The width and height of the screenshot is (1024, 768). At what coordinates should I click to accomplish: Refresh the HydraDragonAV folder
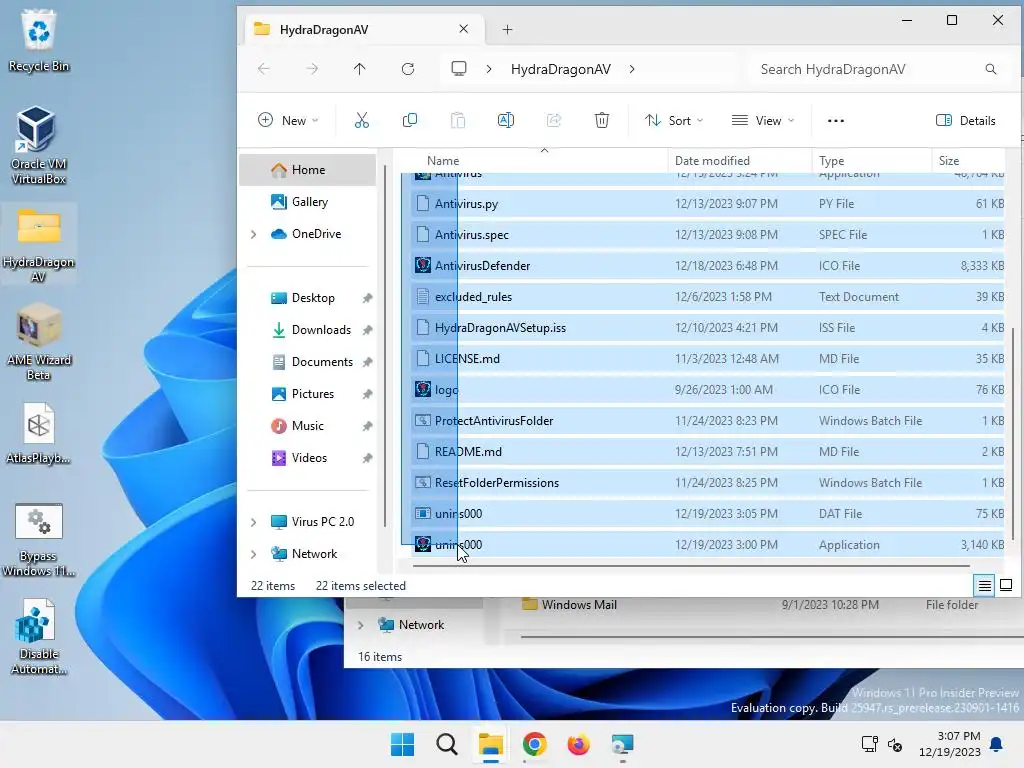tap(408, 69)
